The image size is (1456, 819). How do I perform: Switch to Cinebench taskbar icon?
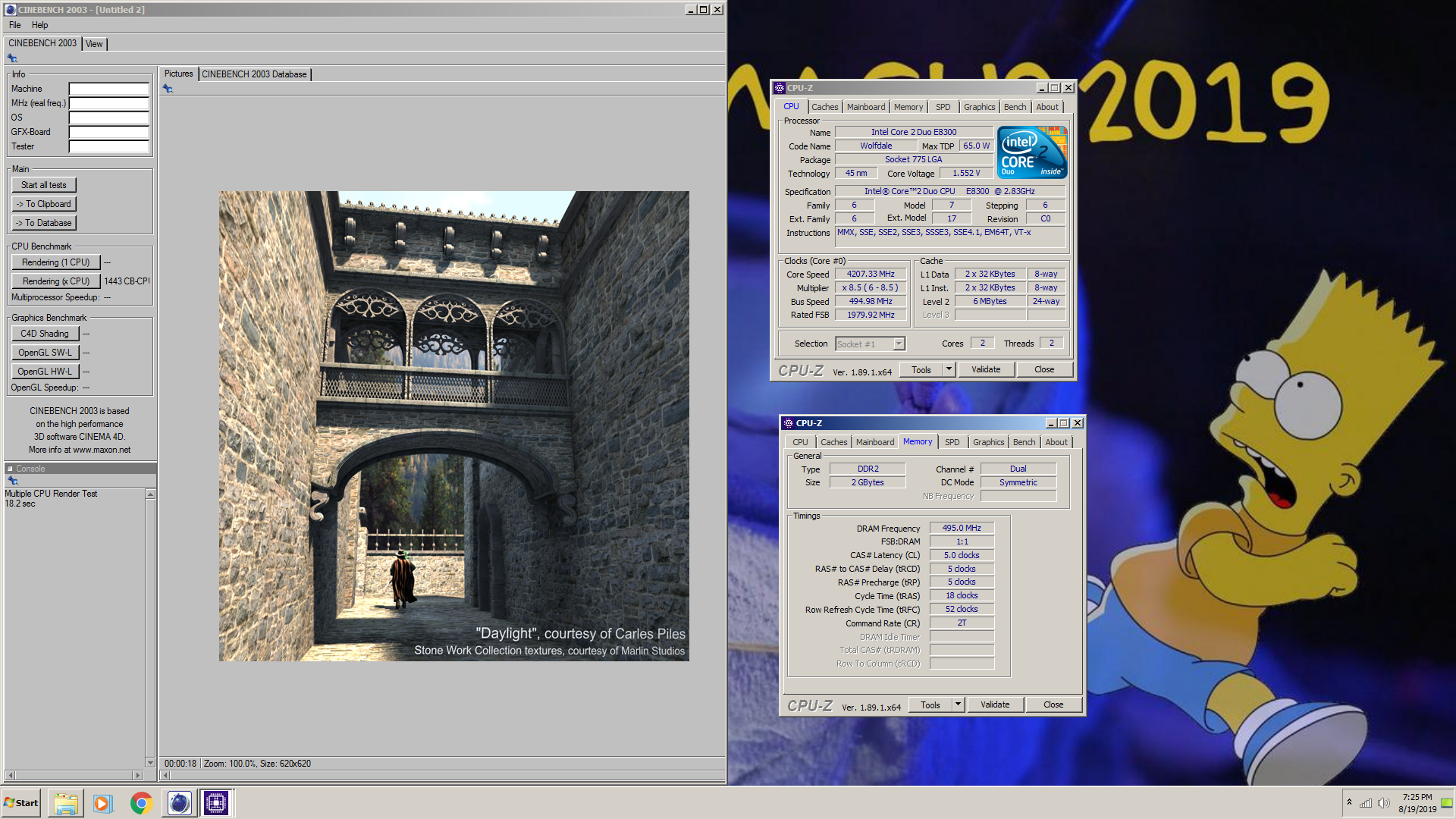pyautogui.click(x=179, y=803)
